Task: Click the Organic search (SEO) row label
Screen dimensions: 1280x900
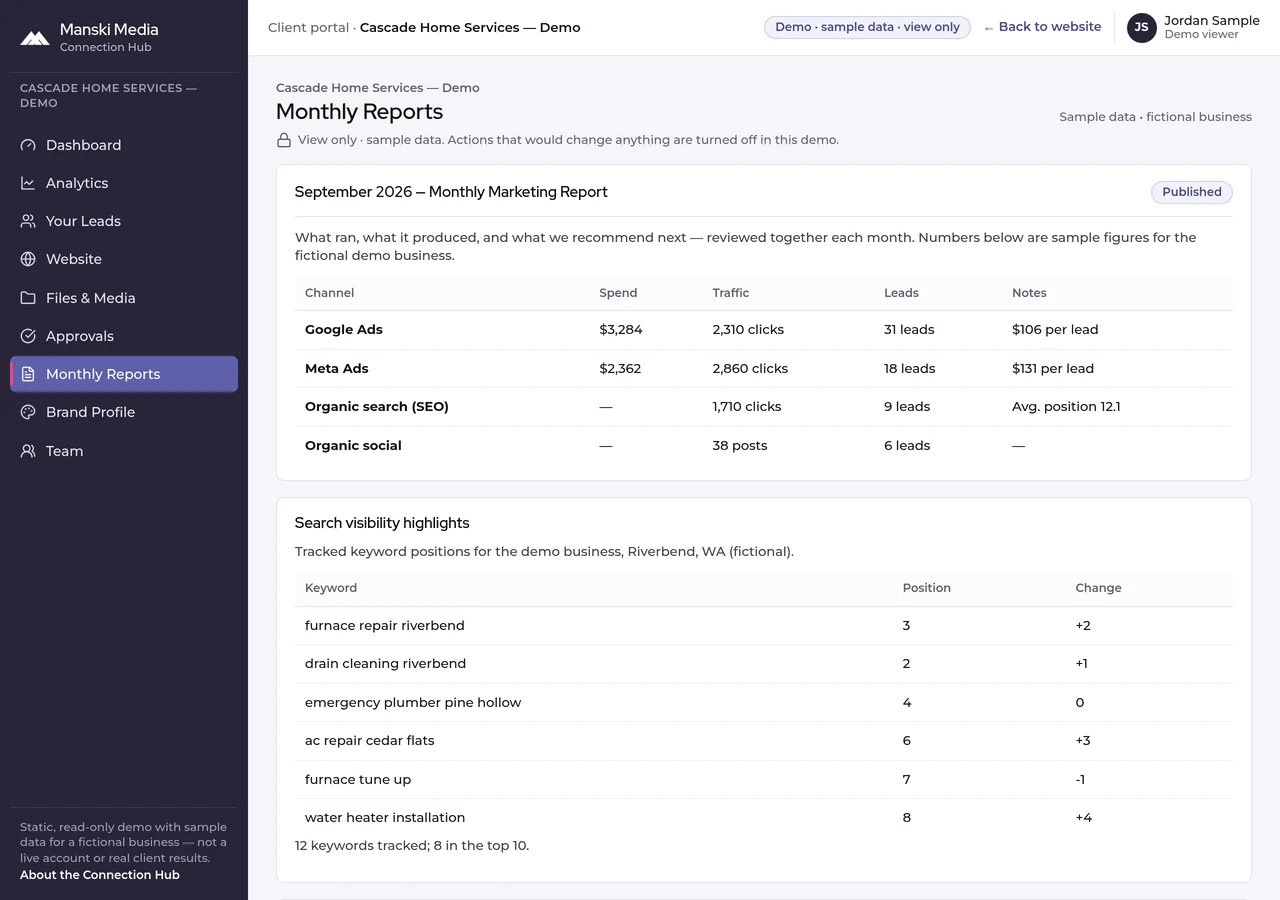Action: [x=377, y=406]
